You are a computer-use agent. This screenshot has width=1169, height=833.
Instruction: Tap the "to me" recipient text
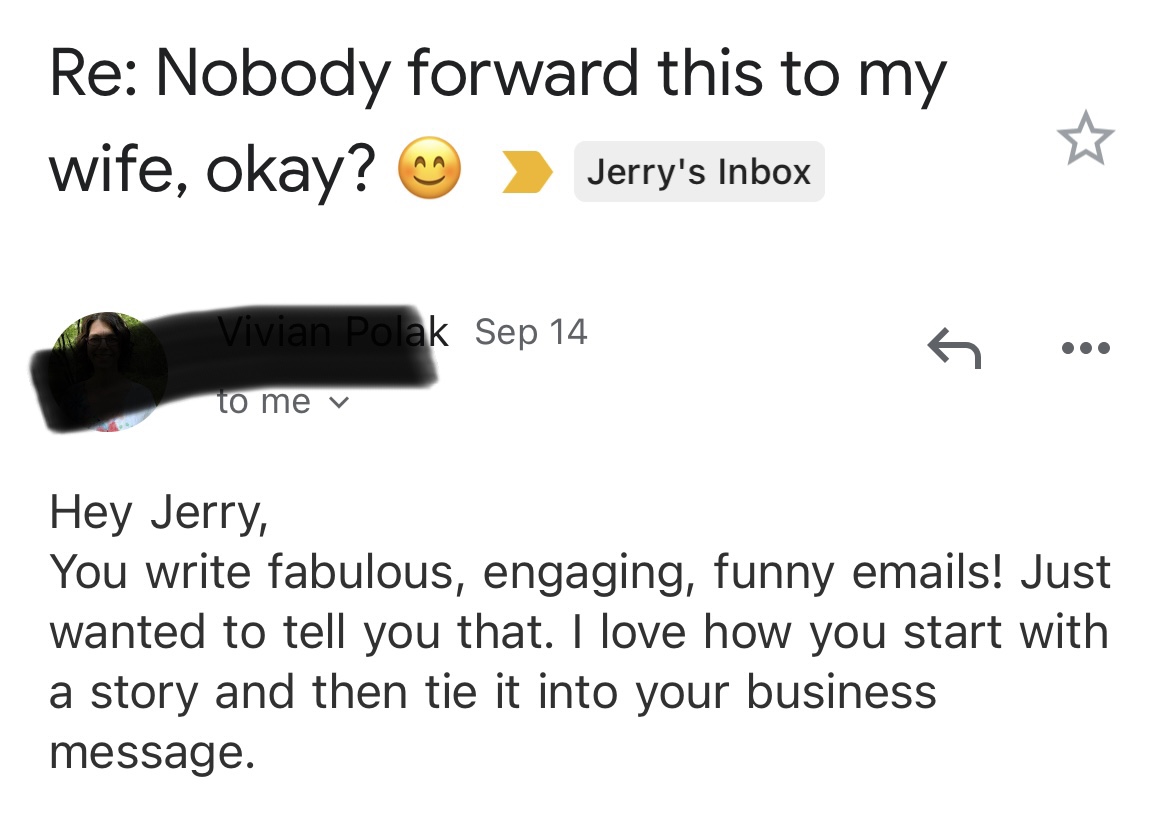click(263, 402)
